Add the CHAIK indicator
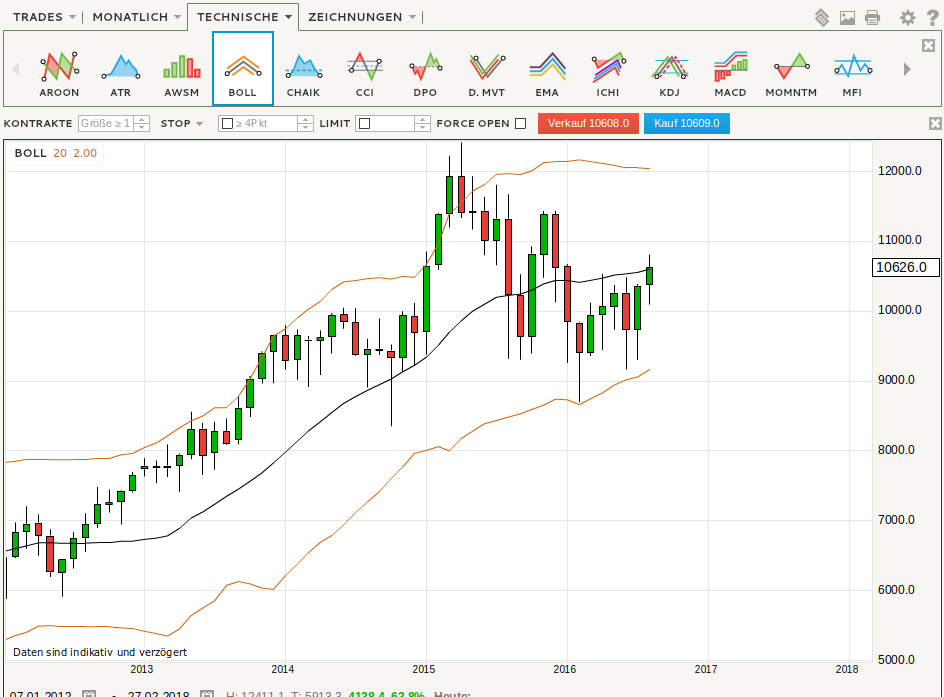Image resolution: width=944 pixels, height=697 pixels. (303, 75)
